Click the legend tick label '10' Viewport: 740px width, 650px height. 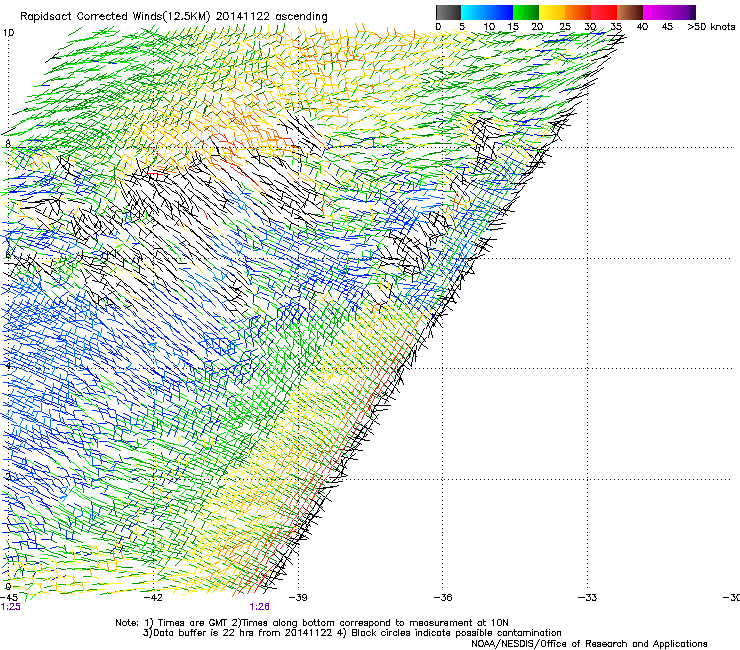489,27
